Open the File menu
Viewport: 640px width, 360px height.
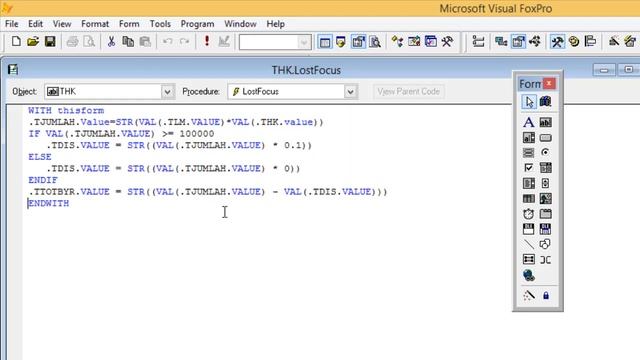(11, 24)
